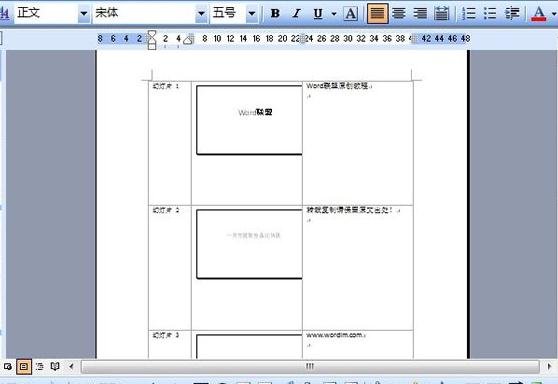Click the font size box showing 五号
Screen dimensions: 558x384
228,14
